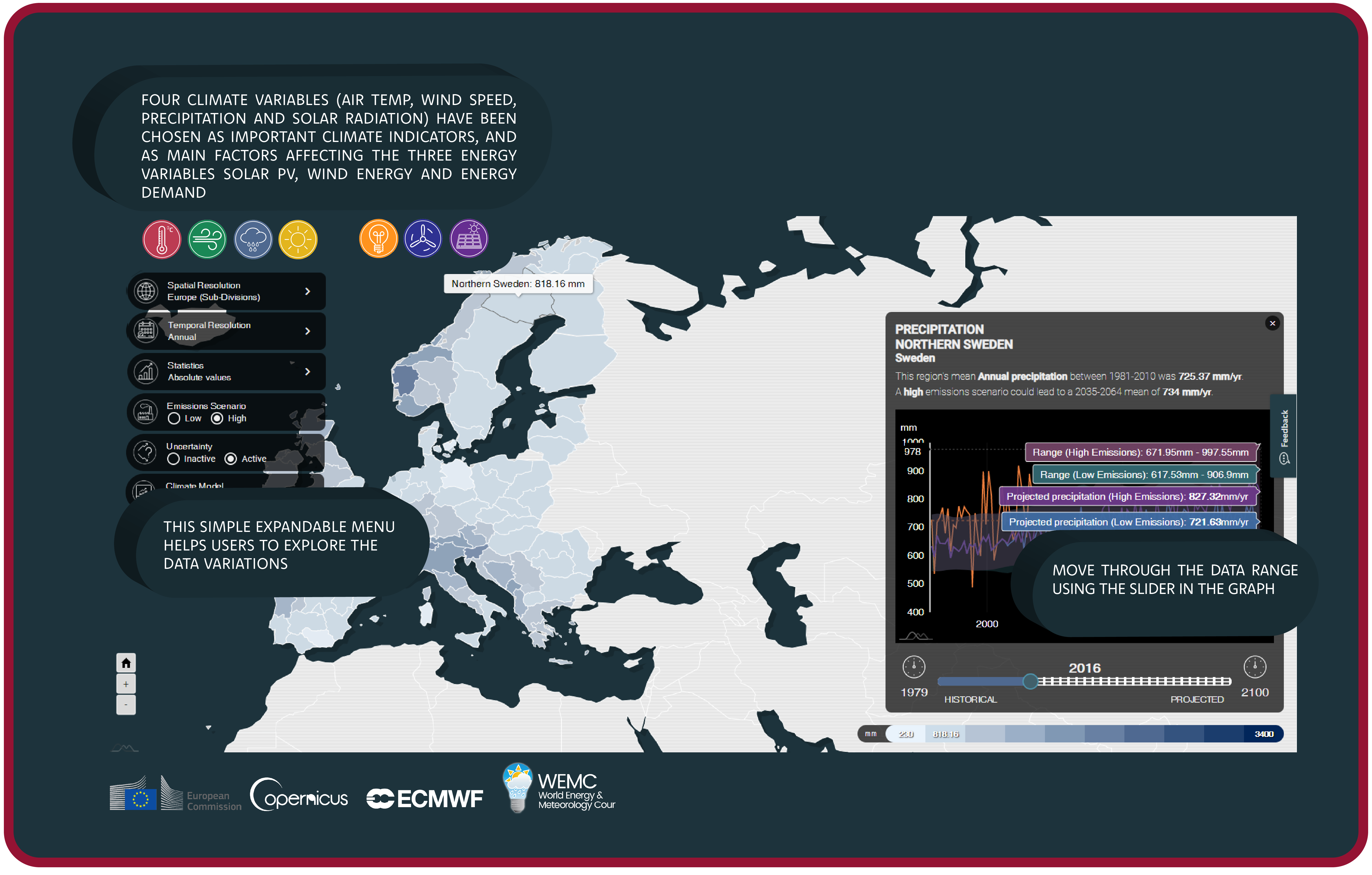Click the Temporal Resolution calendar icon

click(x=146, y=330)
